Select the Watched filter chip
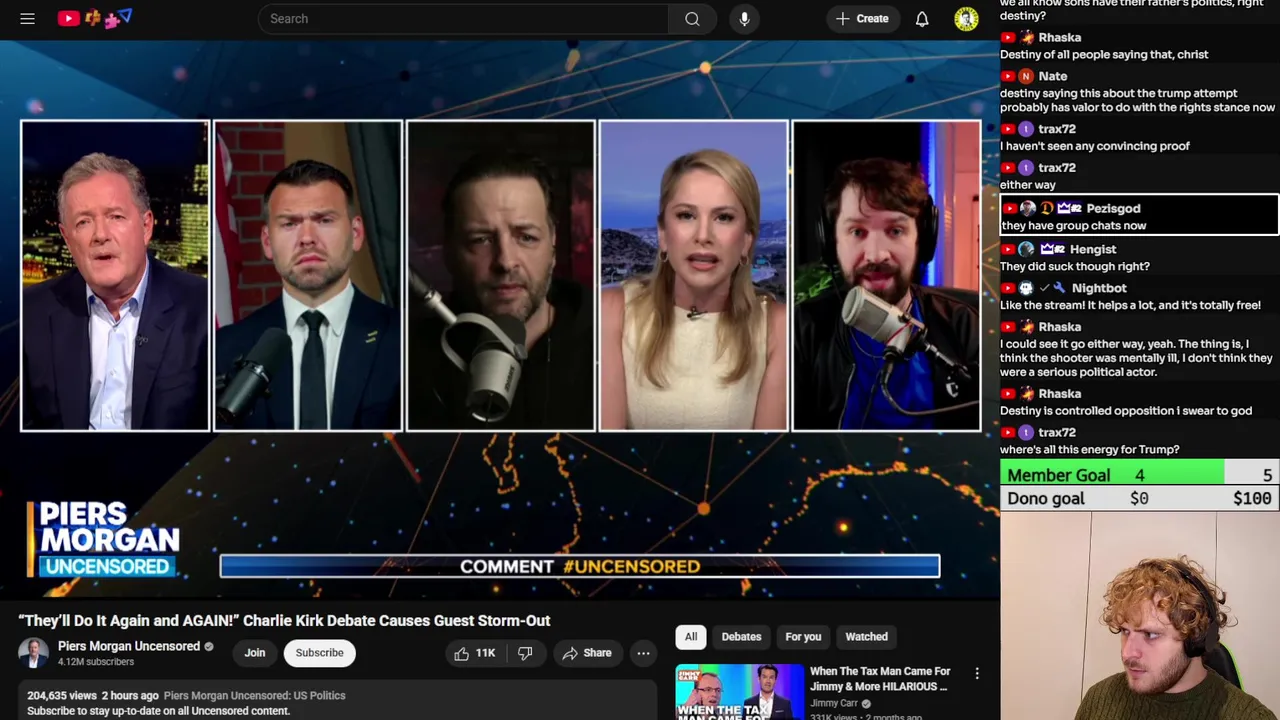 point(866,636)
